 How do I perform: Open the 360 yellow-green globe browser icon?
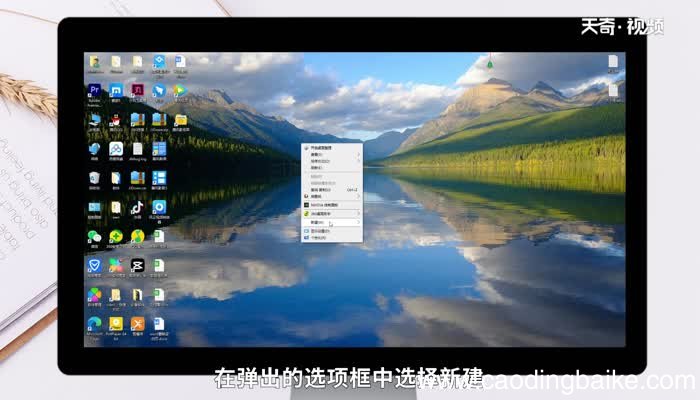[138, 236]
